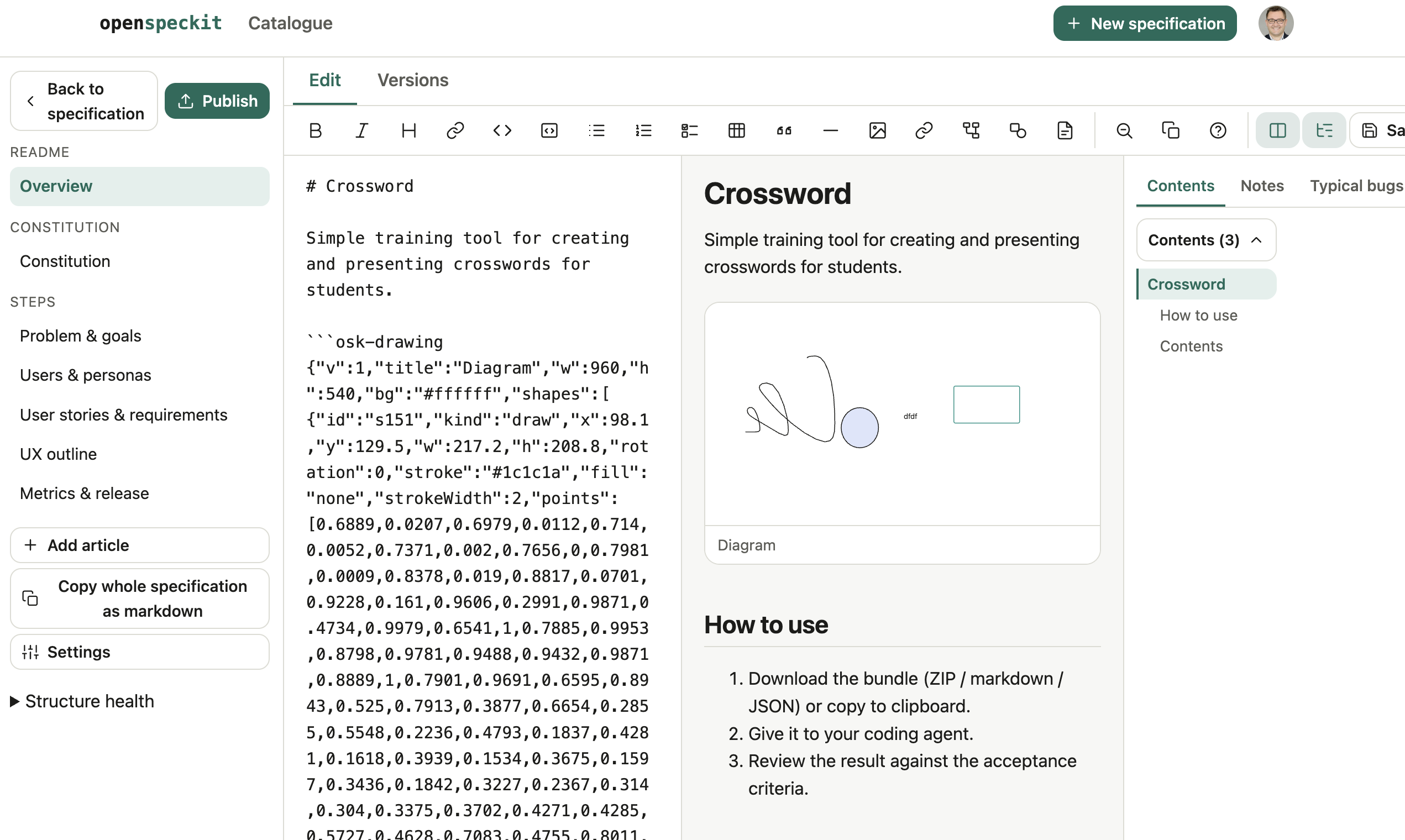
Task: Click the Add article button
Action: (140, 545)
